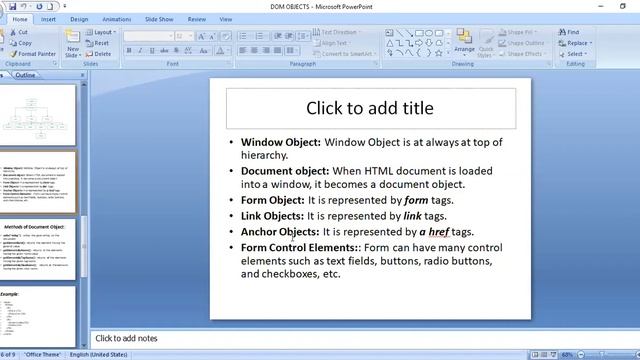The width and height of the screenshot is (640, 360).
Task: Open the Layout dropdown
Action: (101, 32)
